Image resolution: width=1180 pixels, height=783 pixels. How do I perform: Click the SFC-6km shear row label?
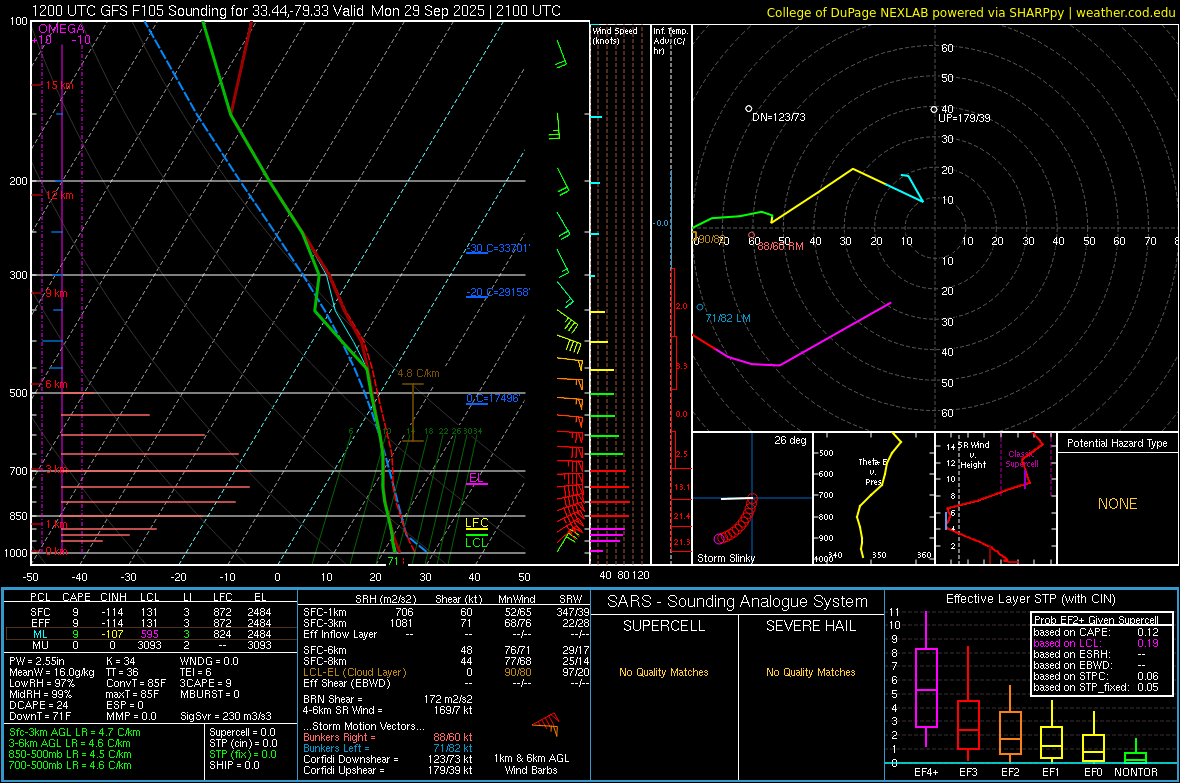325,650
